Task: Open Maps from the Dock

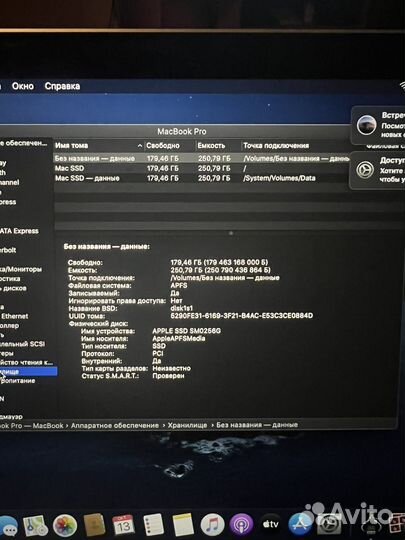Action: (35, 526)
